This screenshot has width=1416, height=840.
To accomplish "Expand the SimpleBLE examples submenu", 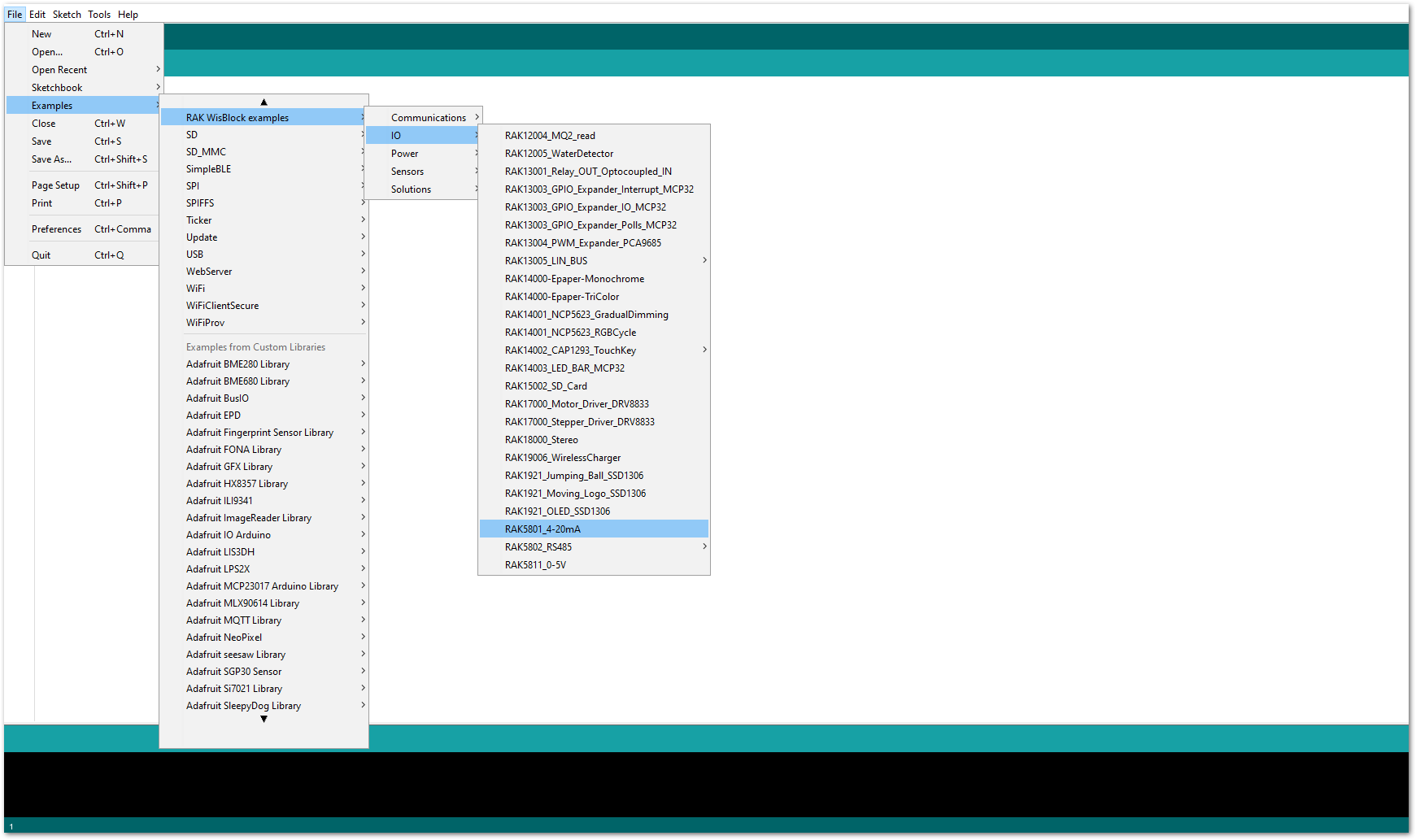I will click(264, 169).
